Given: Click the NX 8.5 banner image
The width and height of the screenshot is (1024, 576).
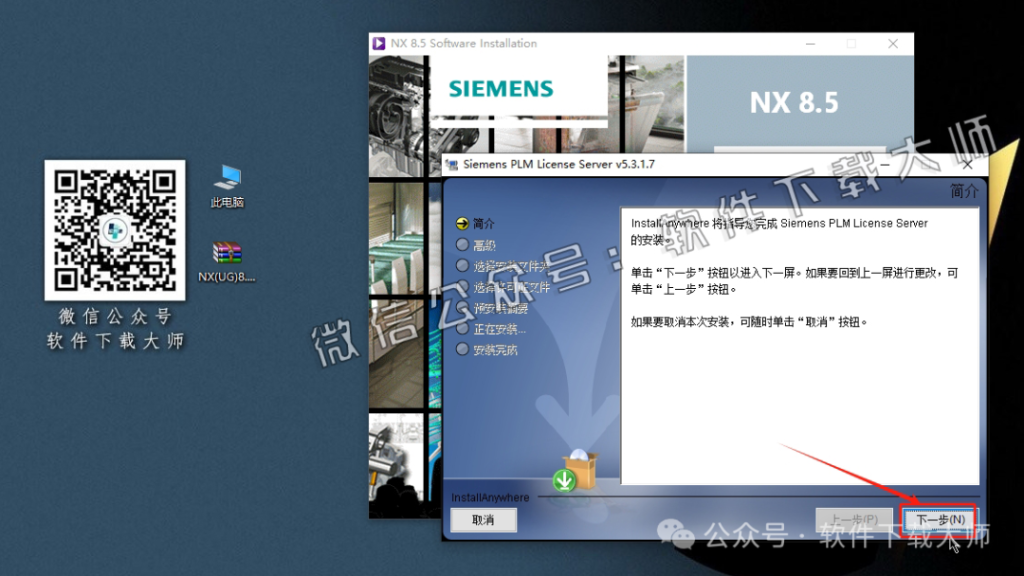Looking at the screenshot, I should point(795,101).
